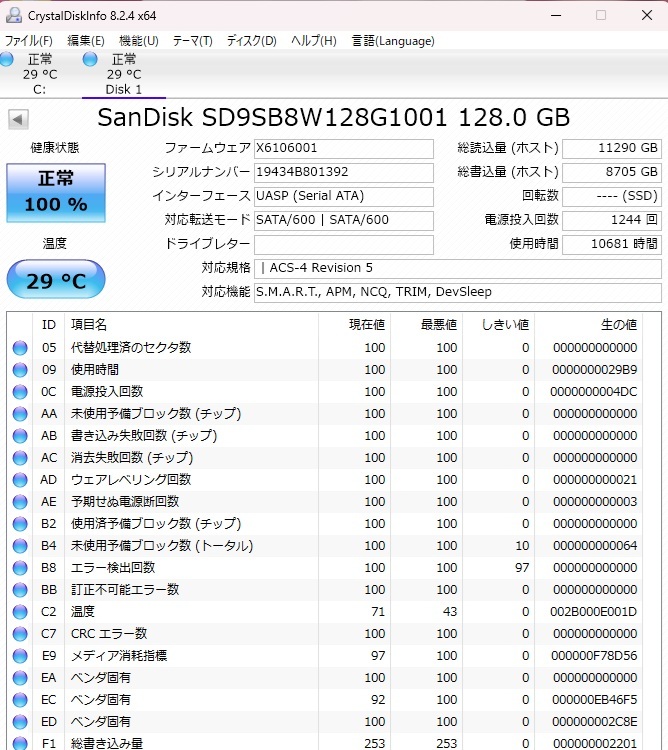Click the status icon for attribute AB
This screenshot has width=668, height=750.
click(20, 436)
